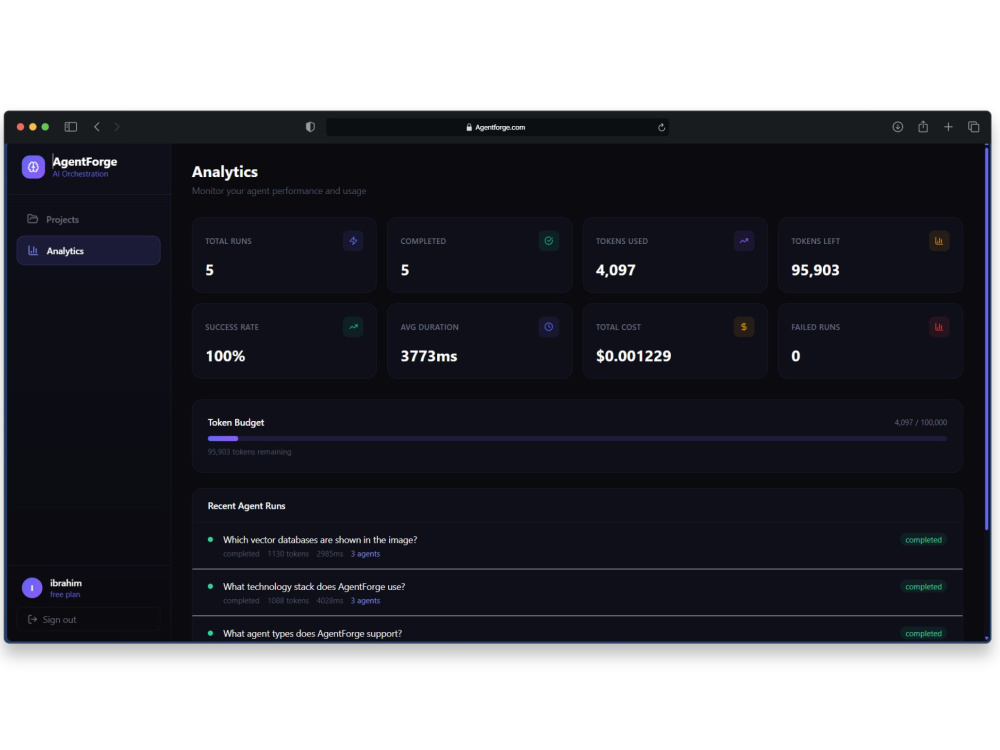Show tab overview icon
1000x750 pixels.
pos(974,127)
